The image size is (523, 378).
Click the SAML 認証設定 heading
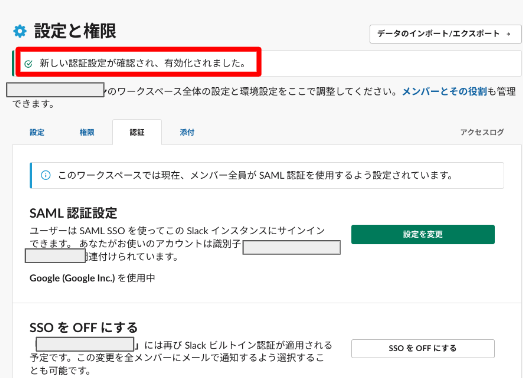pyautogui.click(x=73, y=213)
